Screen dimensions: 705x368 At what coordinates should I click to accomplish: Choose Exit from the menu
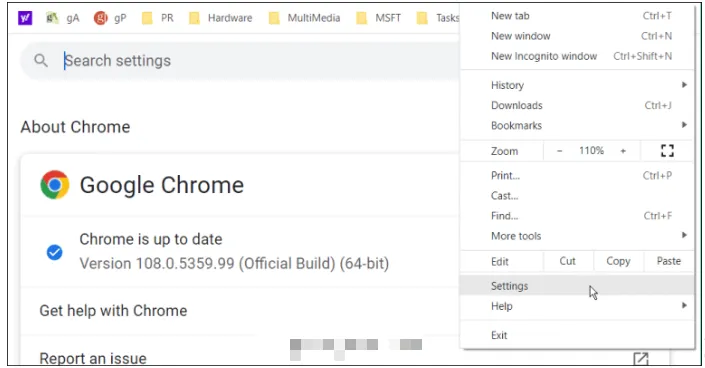point(577,335)
